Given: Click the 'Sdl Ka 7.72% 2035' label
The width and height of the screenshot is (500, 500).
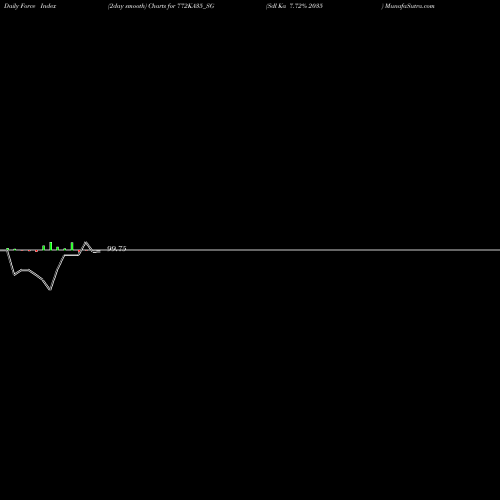Looking at the screenshot, I should 294,6.
